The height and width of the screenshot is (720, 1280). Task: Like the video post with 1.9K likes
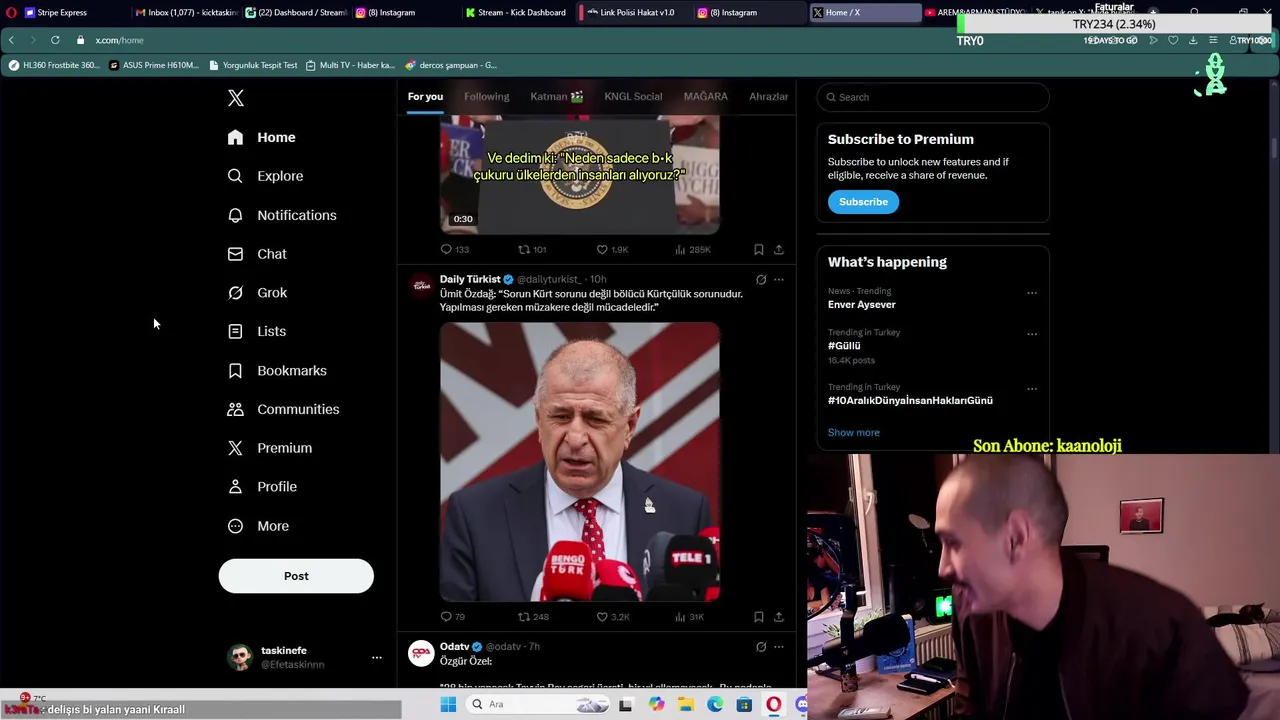(612, 249)
